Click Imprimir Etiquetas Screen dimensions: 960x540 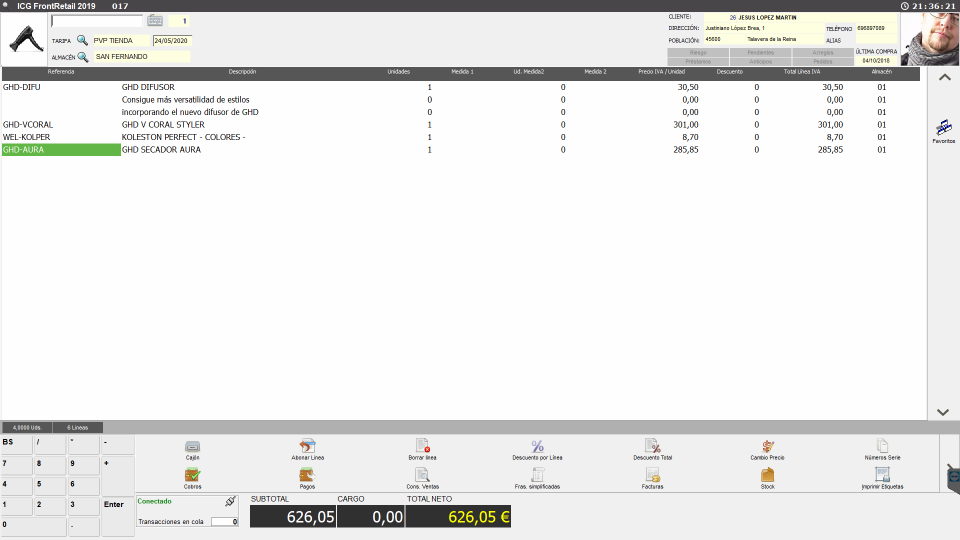coord(882,478)
